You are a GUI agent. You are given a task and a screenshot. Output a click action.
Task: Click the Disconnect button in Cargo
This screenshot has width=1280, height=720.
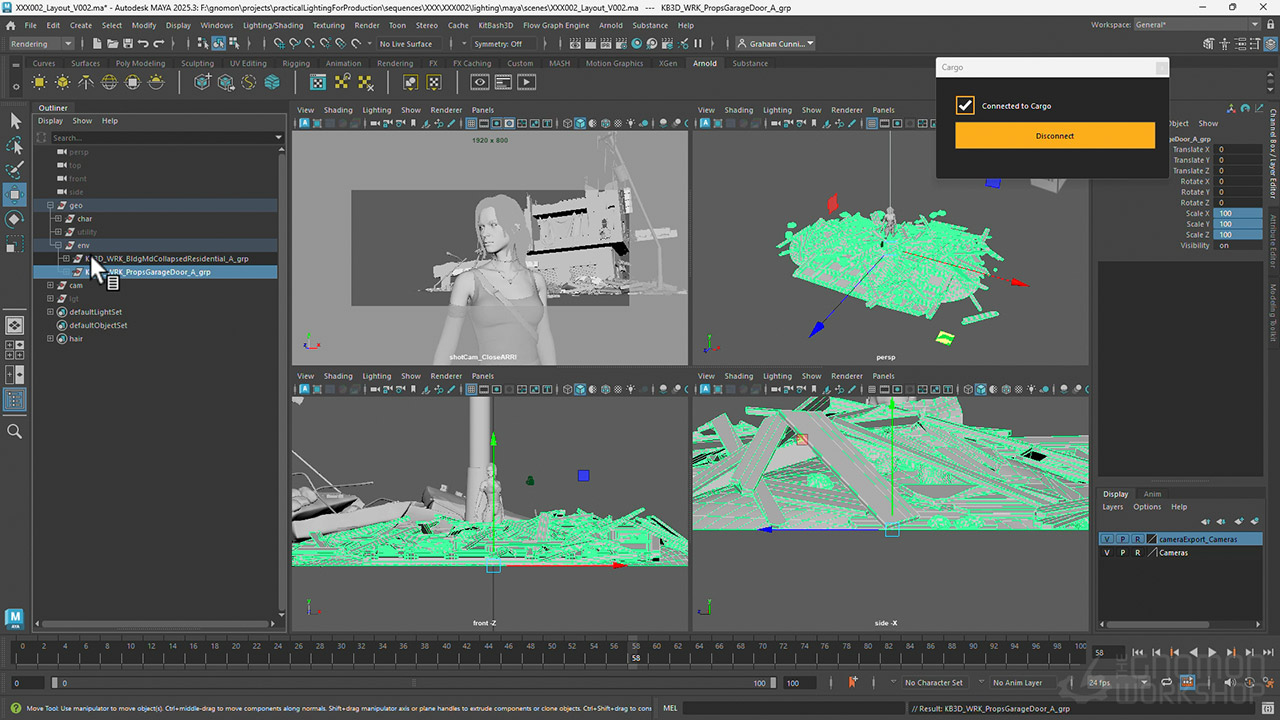point(1054,136)
